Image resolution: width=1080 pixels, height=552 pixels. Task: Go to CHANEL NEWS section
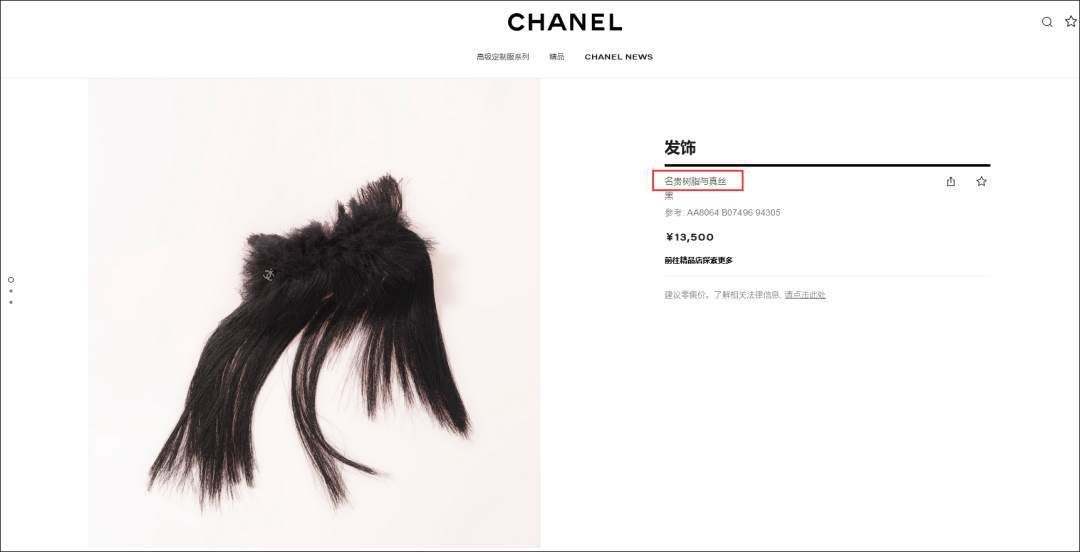tap(619, 57)
